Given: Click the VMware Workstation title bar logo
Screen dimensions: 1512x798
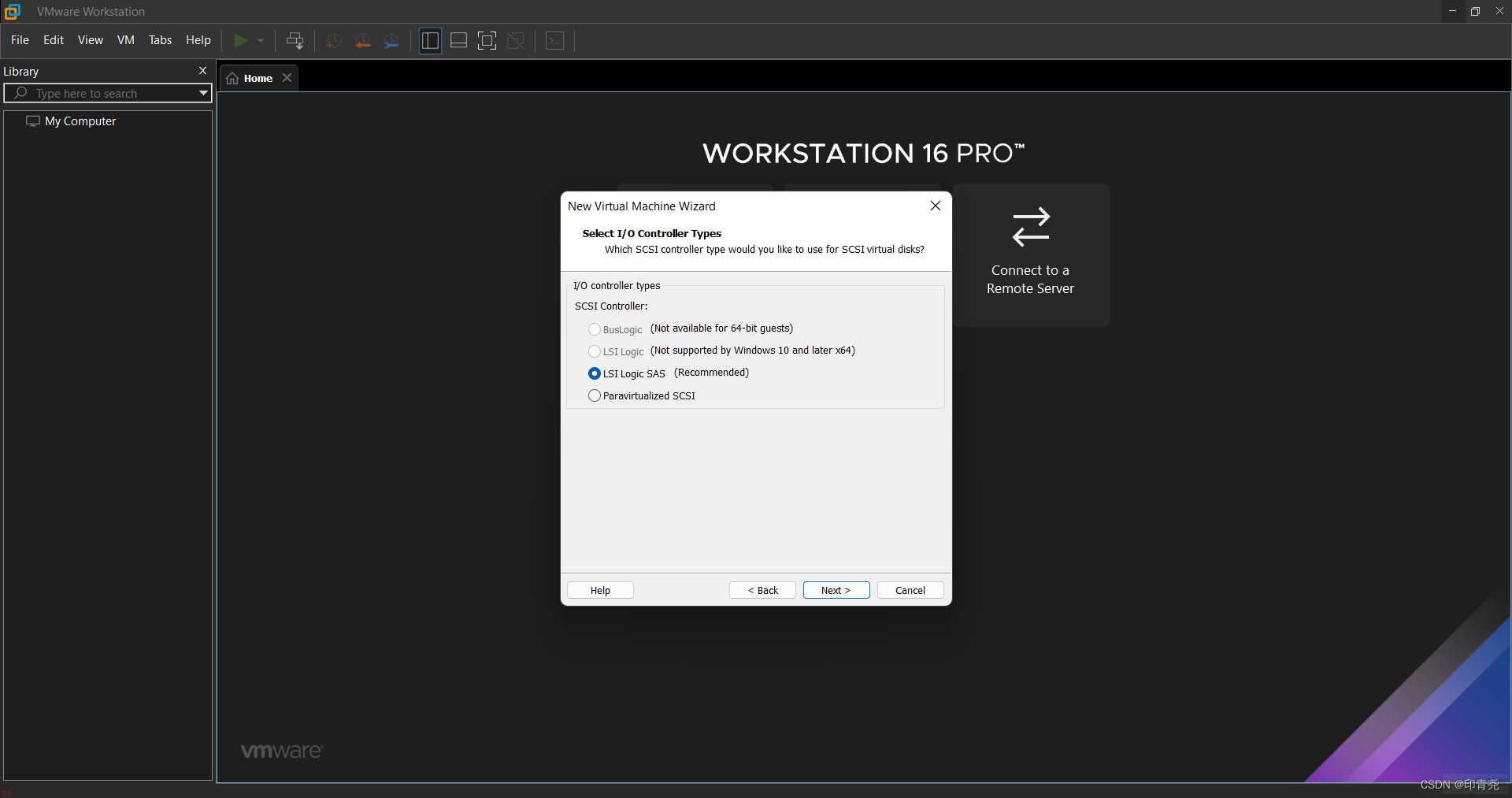Looking at the screenshot, I should click(13, 11).
